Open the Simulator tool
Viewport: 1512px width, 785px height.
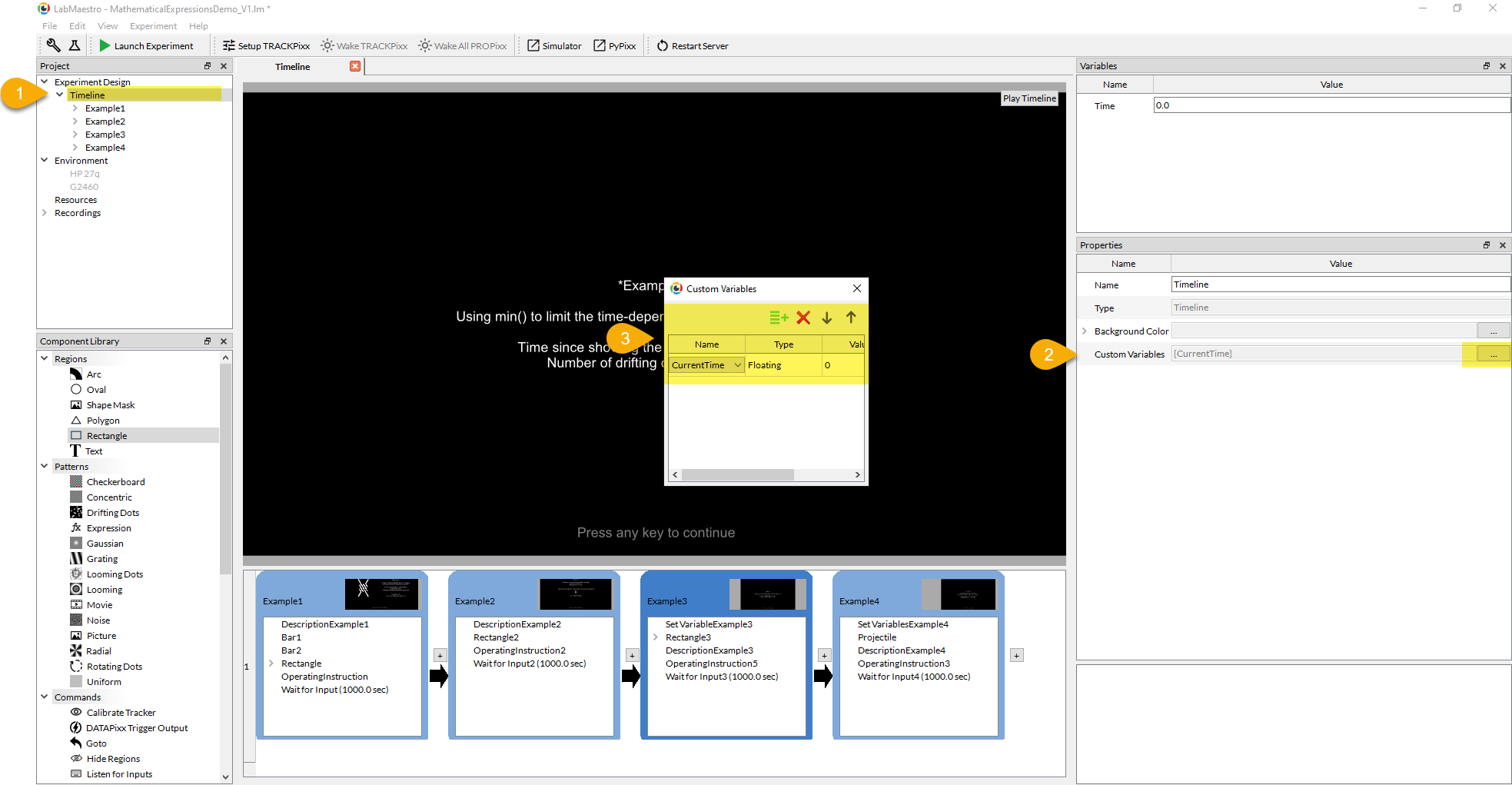(554, 46)
